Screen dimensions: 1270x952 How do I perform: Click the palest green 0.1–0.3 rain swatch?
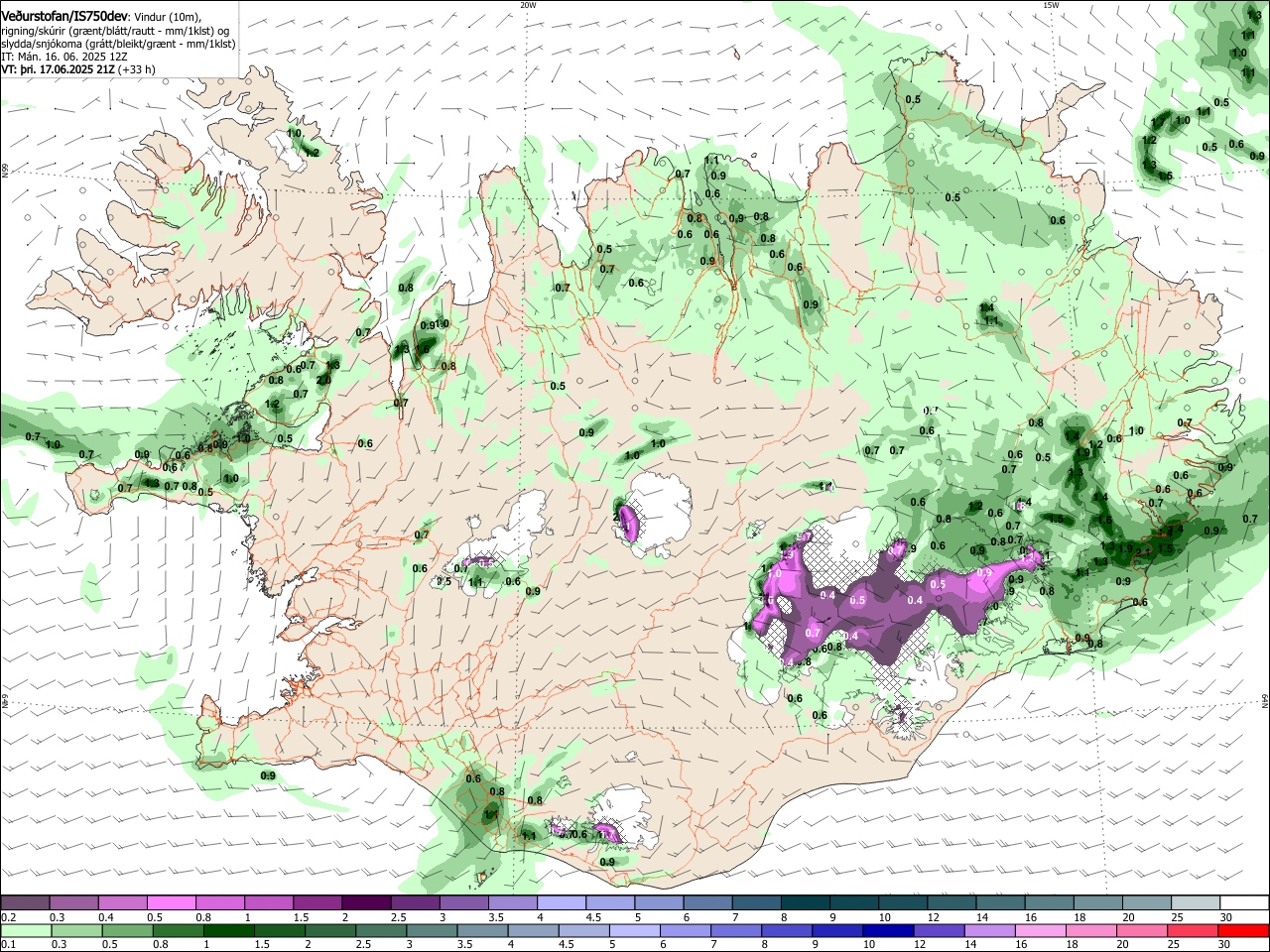click(x=25, y=930)
